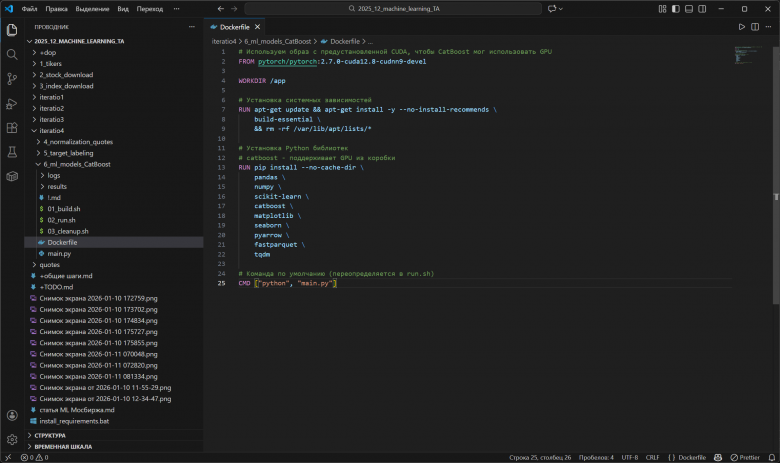Open 02_run.sh file
Screen dimensions: 780x463
pyautogui.click(x=62, y=220)
